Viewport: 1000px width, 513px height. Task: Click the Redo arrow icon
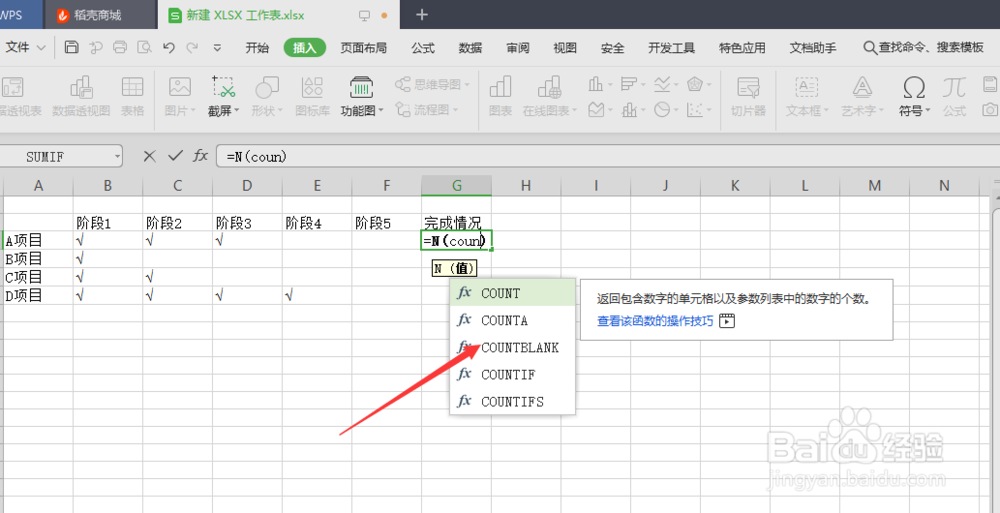(192, 47)
